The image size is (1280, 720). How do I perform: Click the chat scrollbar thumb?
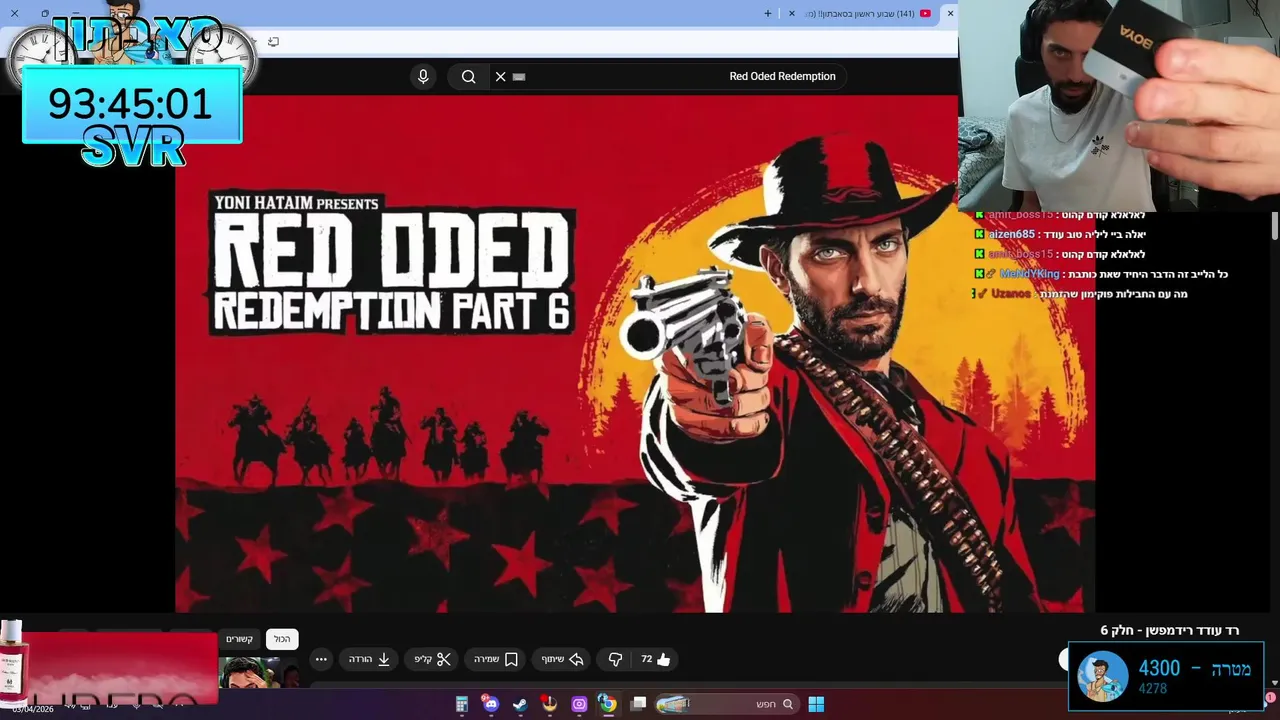[1275, 225]
